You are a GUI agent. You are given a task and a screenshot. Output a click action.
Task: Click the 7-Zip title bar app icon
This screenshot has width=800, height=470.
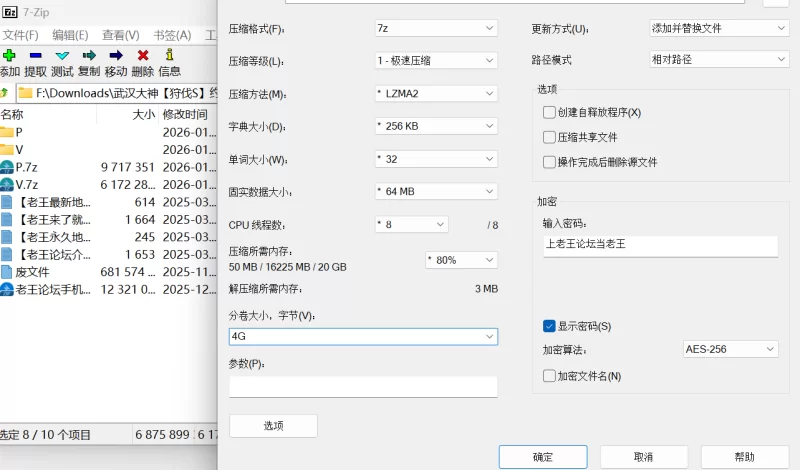[x=10, y=12]
